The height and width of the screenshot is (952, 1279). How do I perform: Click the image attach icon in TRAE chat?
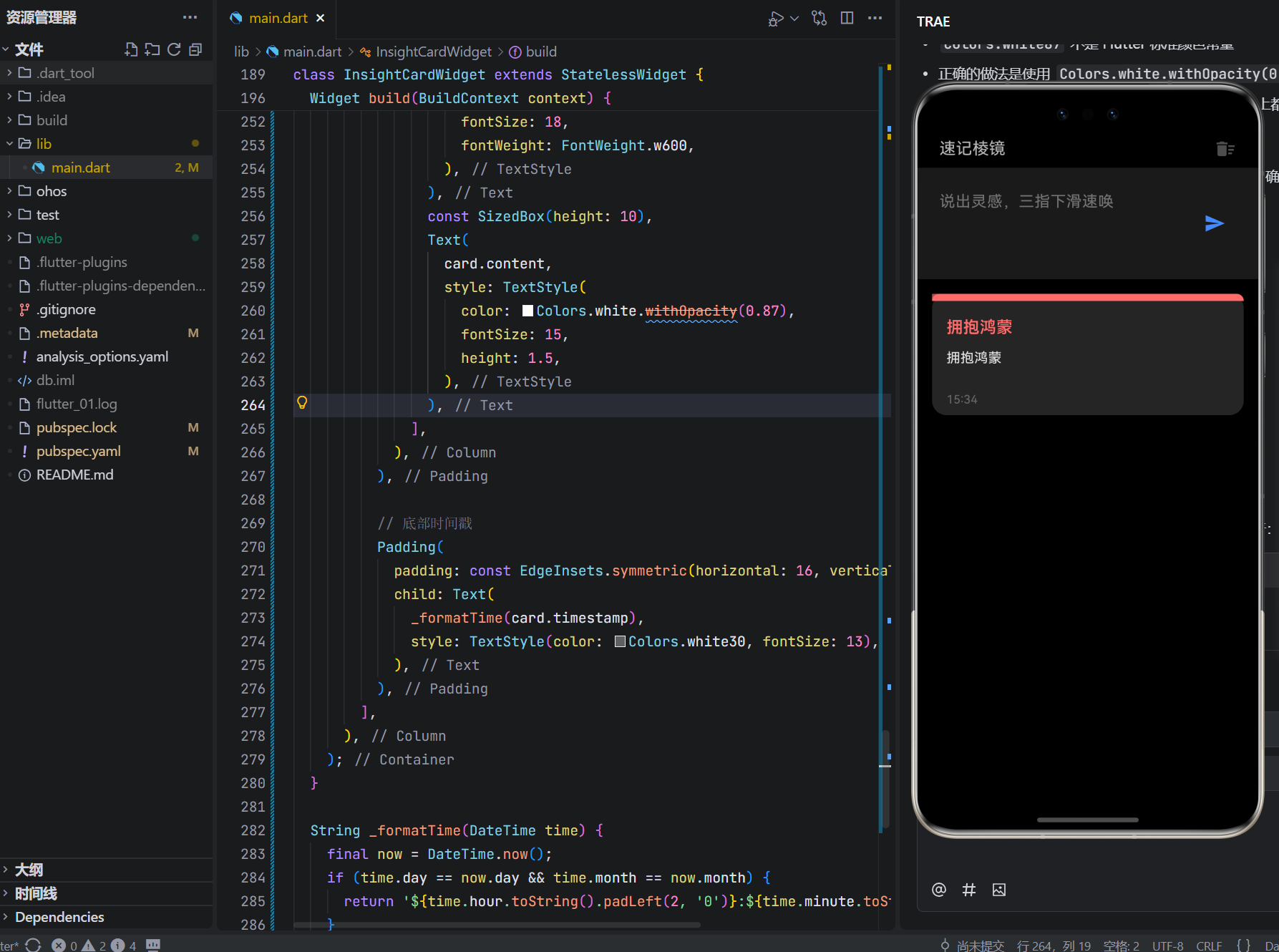click(x=999, y=890)
